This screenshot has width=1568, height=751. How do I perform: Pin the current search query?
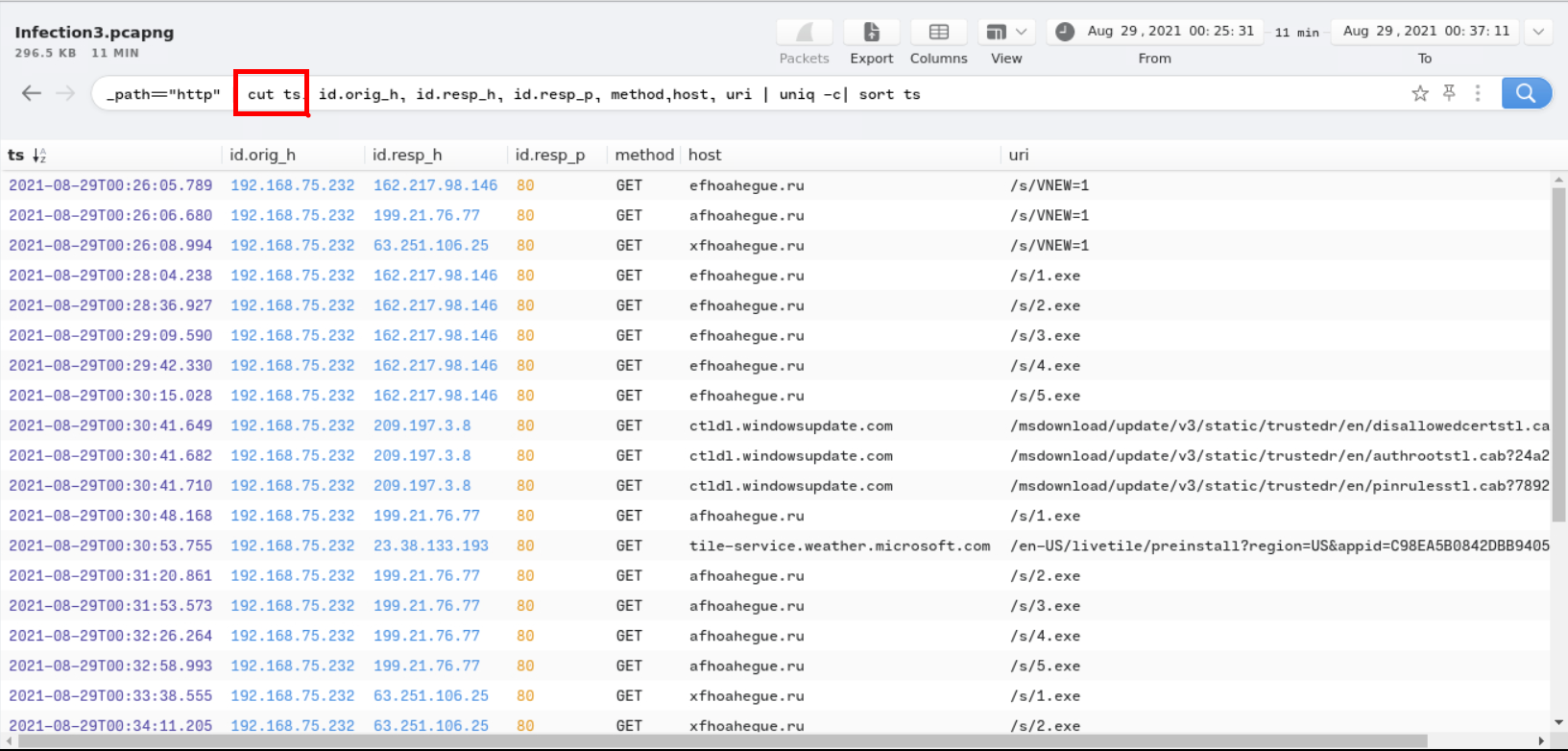click(x=1449, y=93)
